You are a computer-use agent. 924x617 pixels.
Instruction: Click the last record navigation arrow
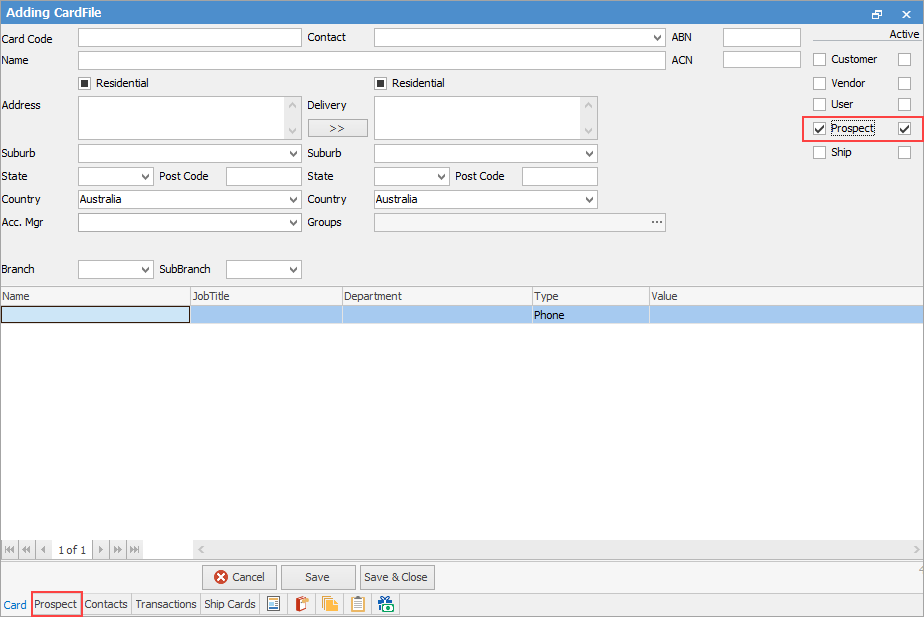pos(134,549)
